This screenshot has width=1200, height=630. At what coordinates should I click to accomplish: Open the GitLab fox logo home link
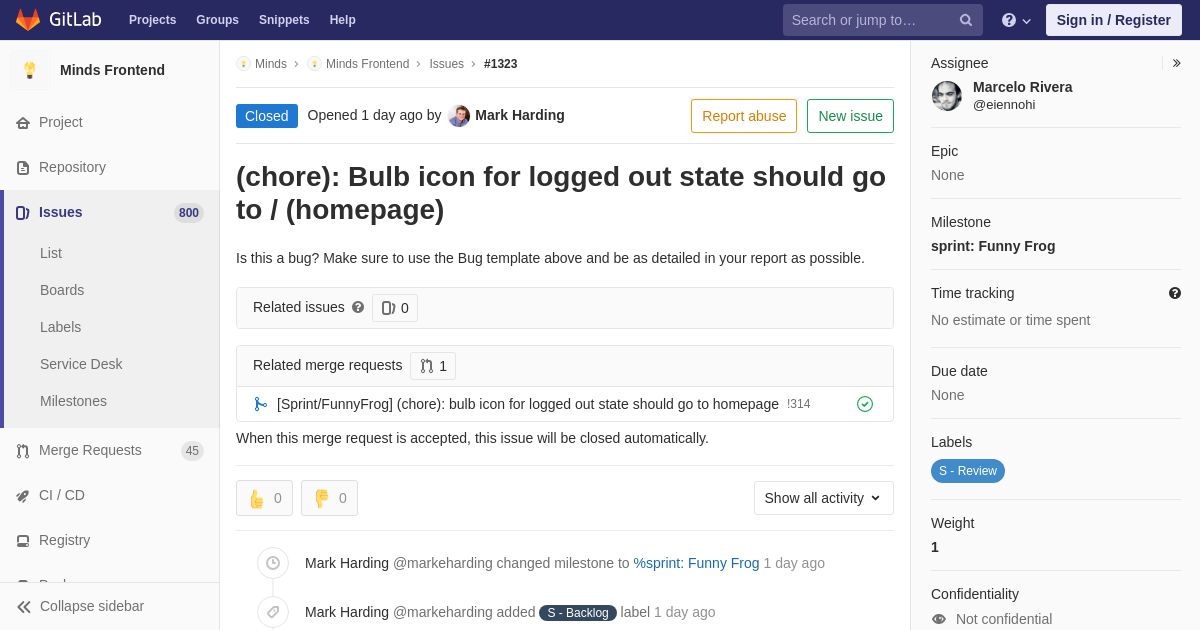click(x=28, y=20)
